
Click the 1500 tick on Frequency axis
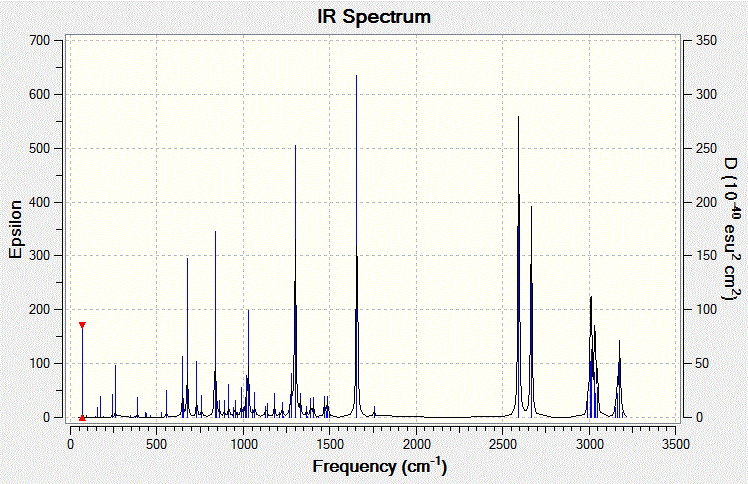pos(330,444)
